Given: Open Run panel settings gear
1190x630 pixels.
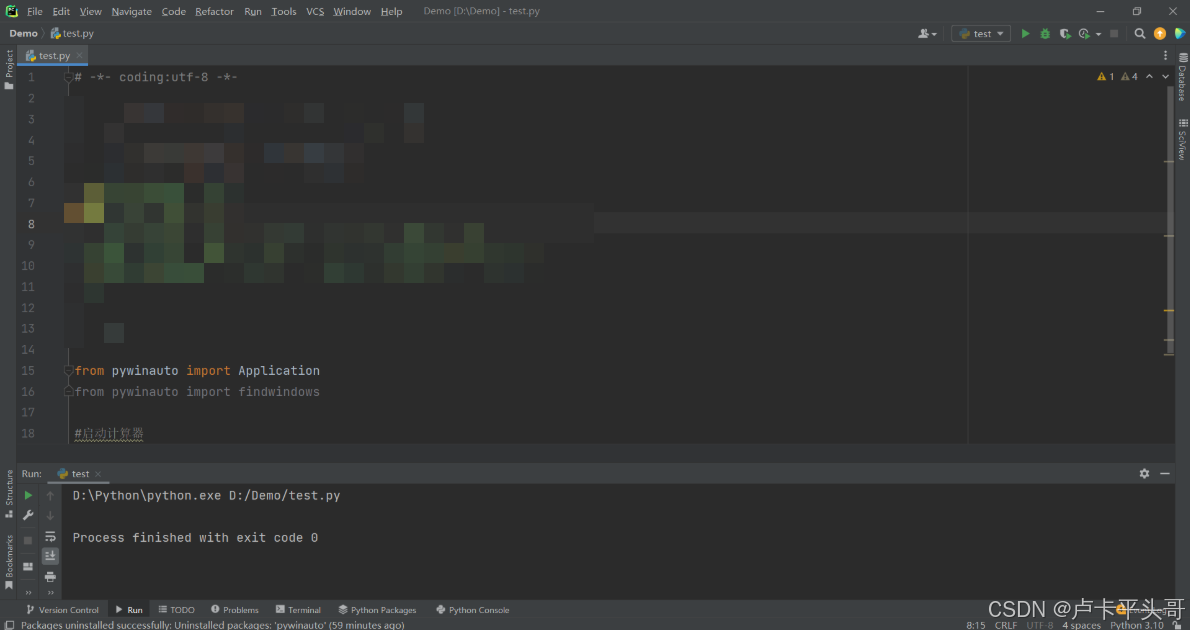Looking at the screenshot, I should point(1144,474).
